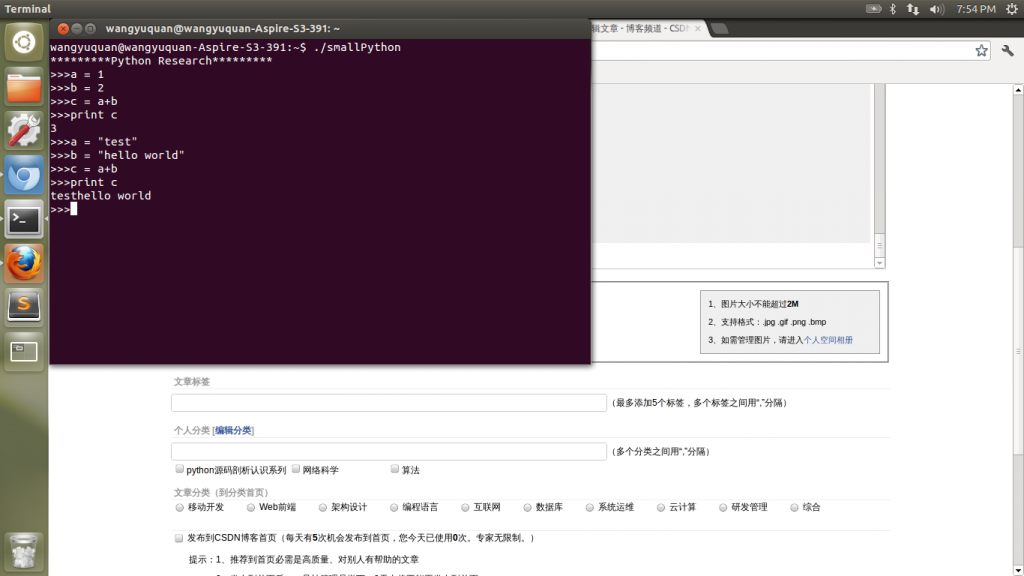Focus the Terminal launcher icon
This screenshot has height=576, width=1024.
24,219
